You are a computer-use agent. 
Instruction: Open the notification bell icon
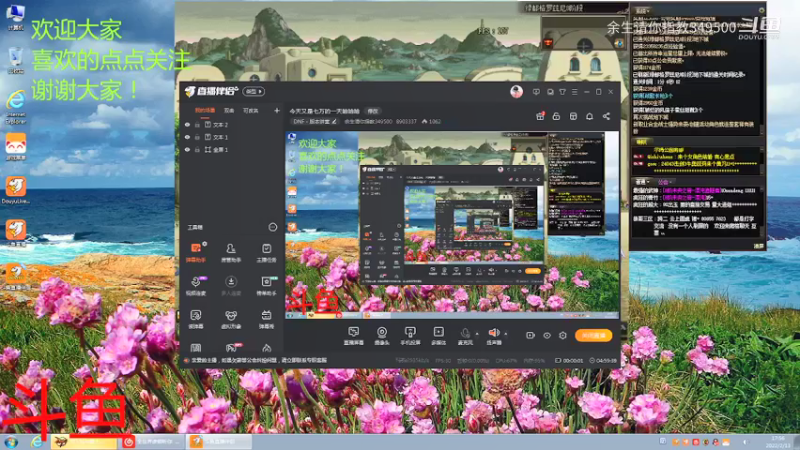(x=589, y=116)
